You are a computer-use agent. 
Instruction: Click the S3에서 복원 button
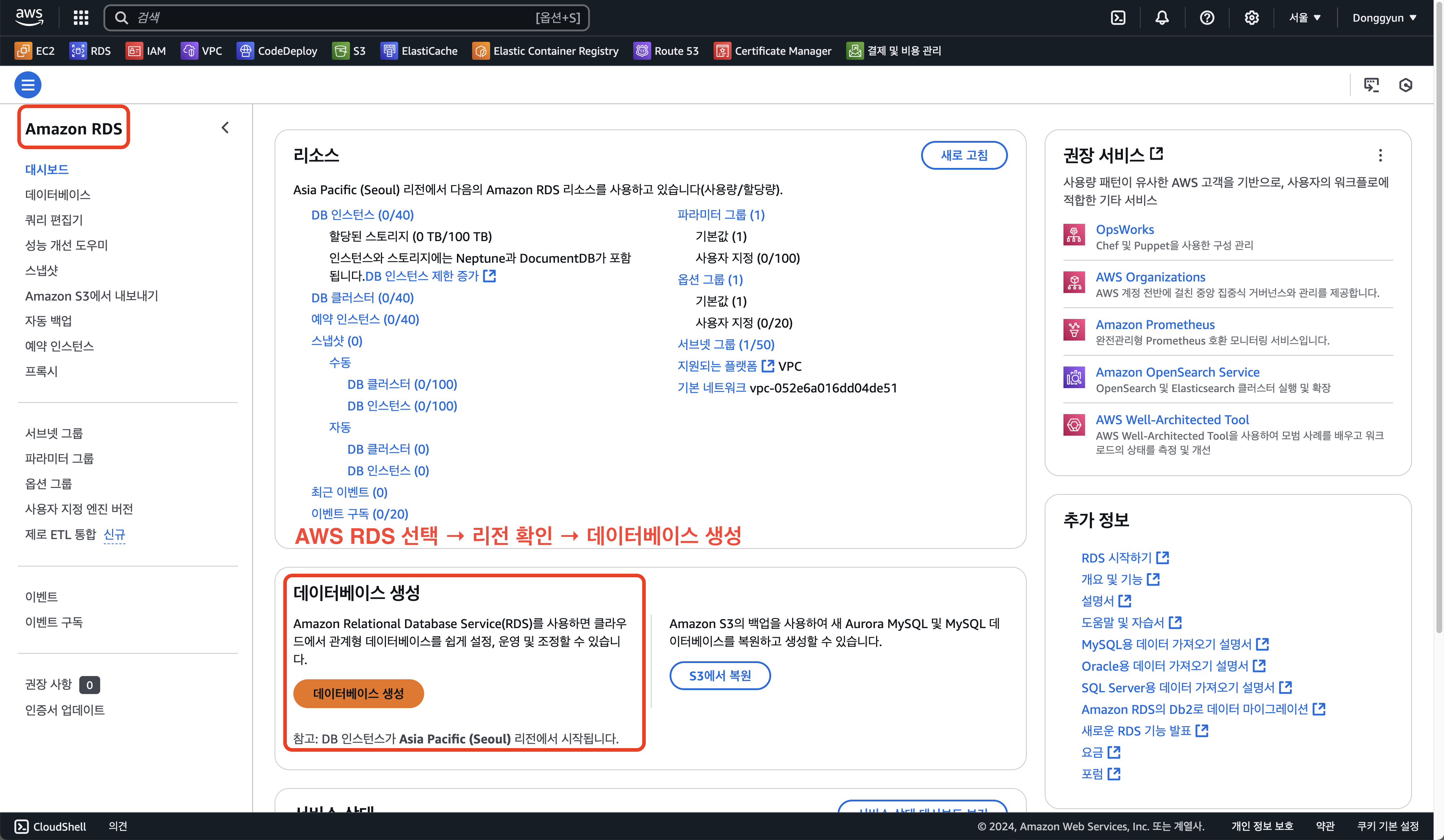(720, 676)
